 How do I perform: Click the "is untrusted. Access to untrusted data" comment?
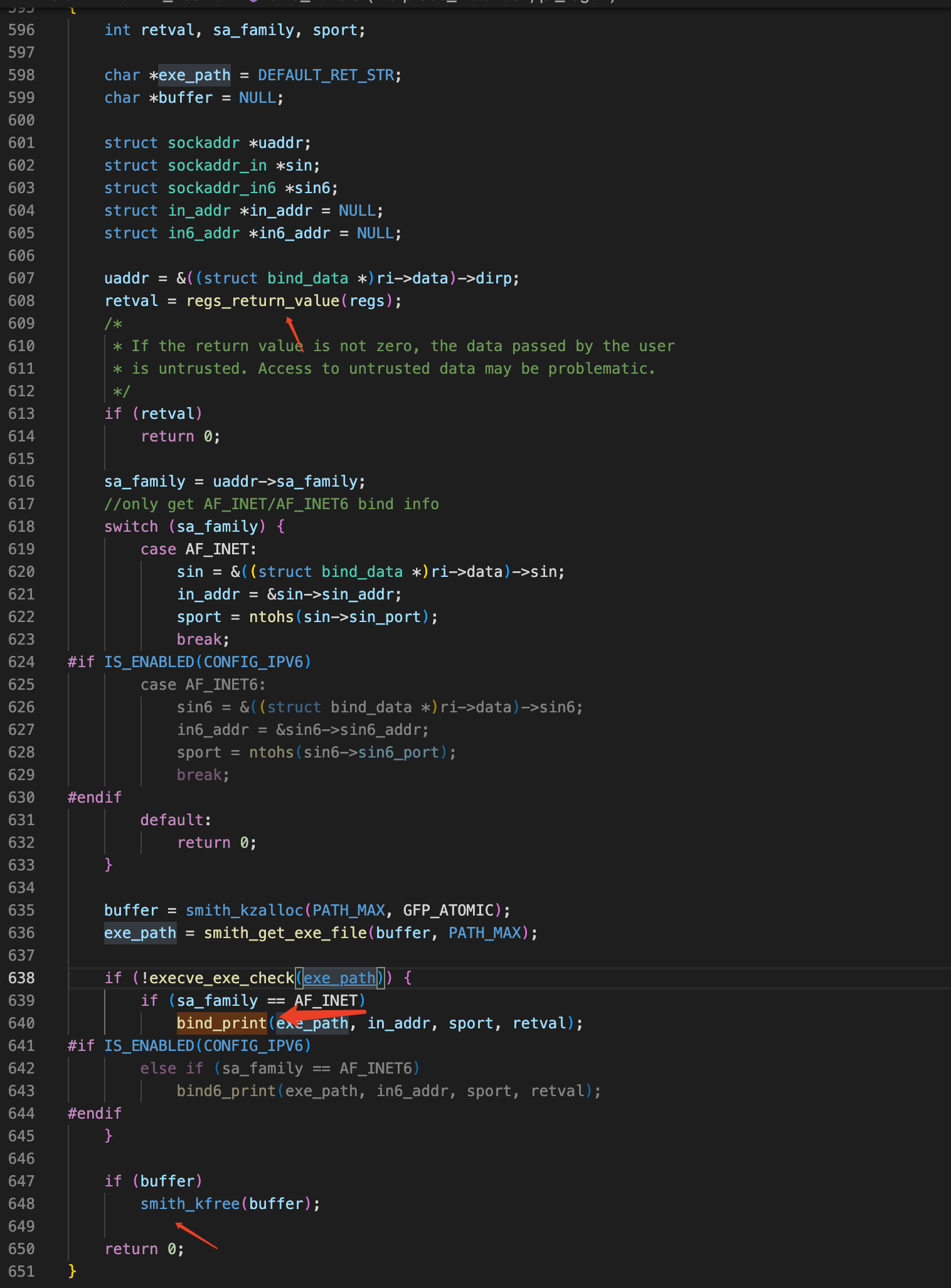(384, 369)
